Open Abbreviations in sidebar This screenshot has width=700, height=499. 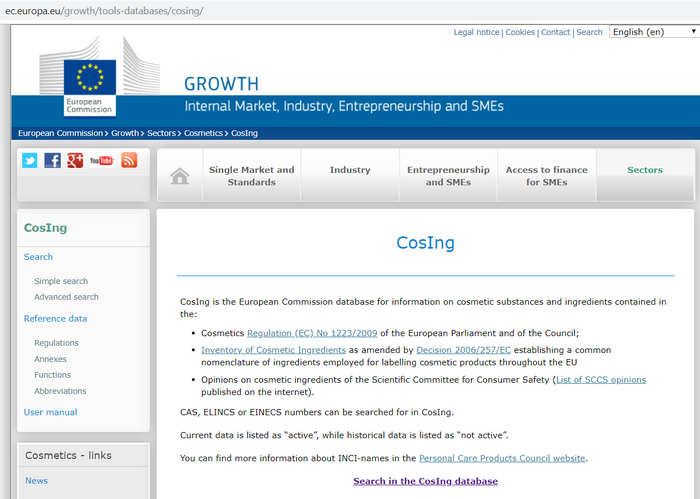(60, 391)
